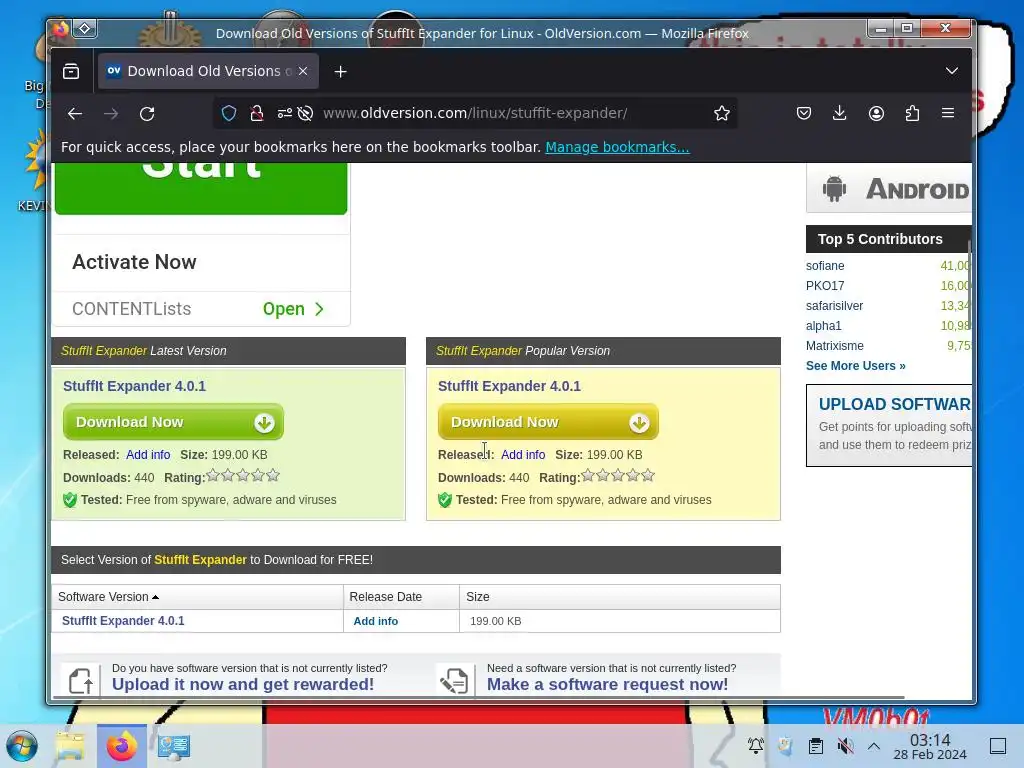The width and height of the screenshot is (1024, 768).
Task: Click Upload it now and get rewarded
Action: pos(243,684)
